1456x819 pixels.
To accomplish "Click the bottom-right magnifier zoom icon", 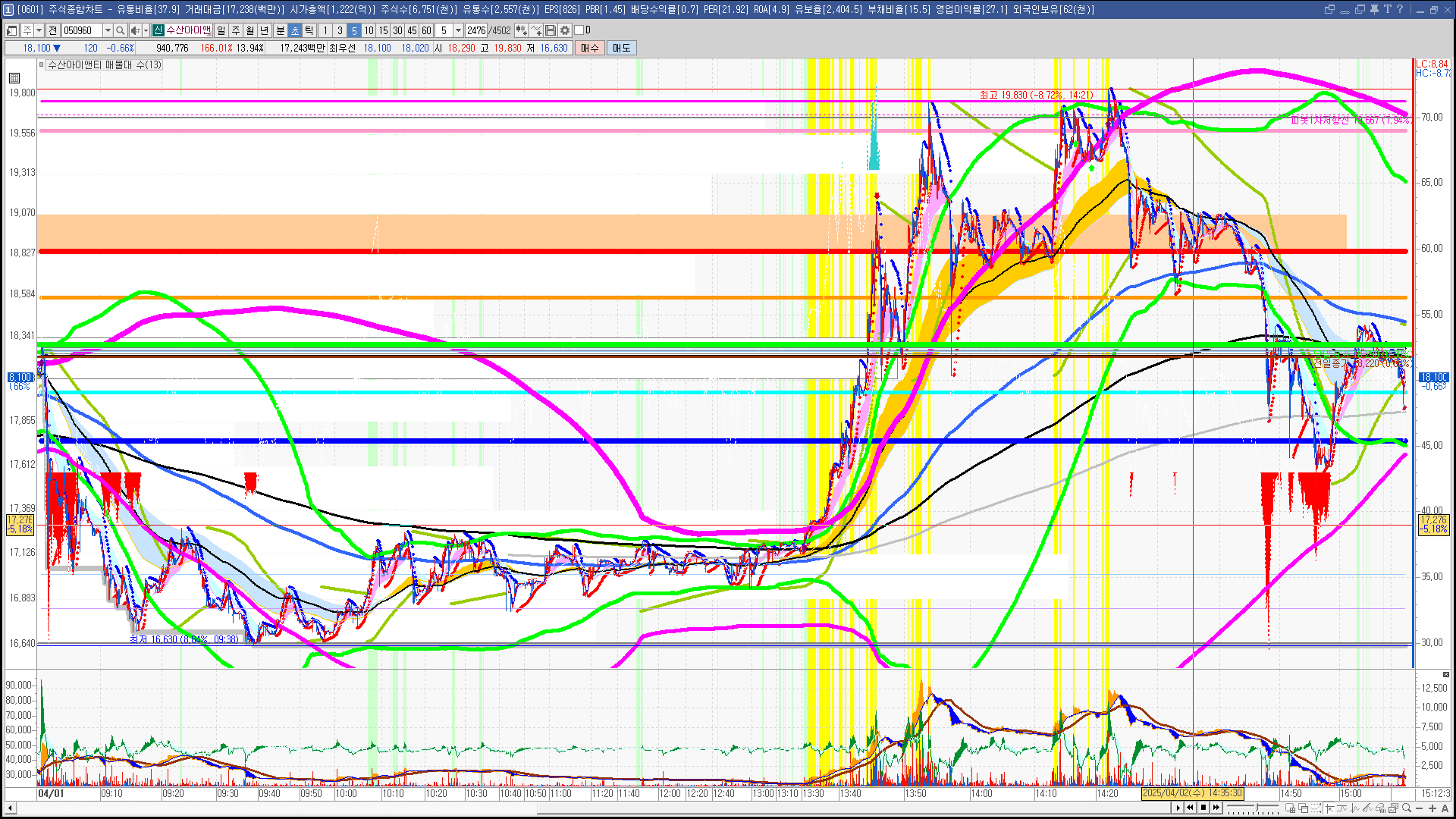I will [x=1407, y=808].
